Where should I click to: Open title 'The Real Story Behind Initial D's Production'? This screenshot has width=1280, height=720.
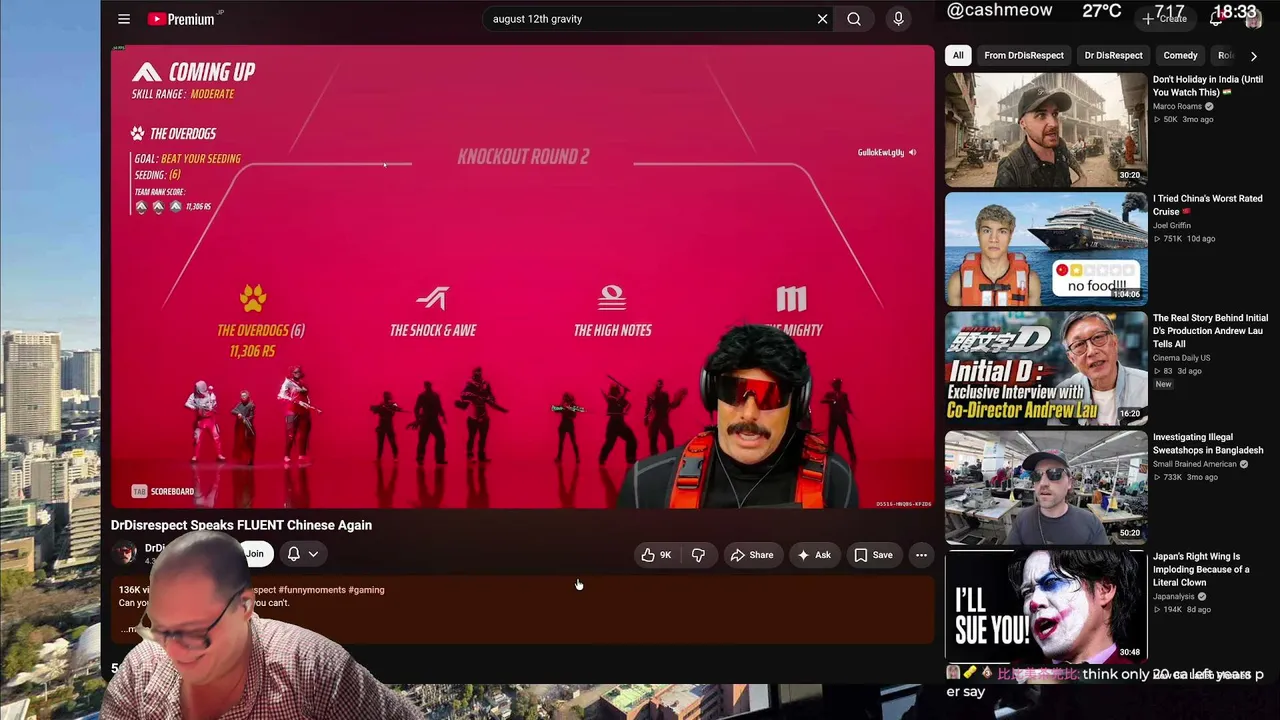point(1210,331)
